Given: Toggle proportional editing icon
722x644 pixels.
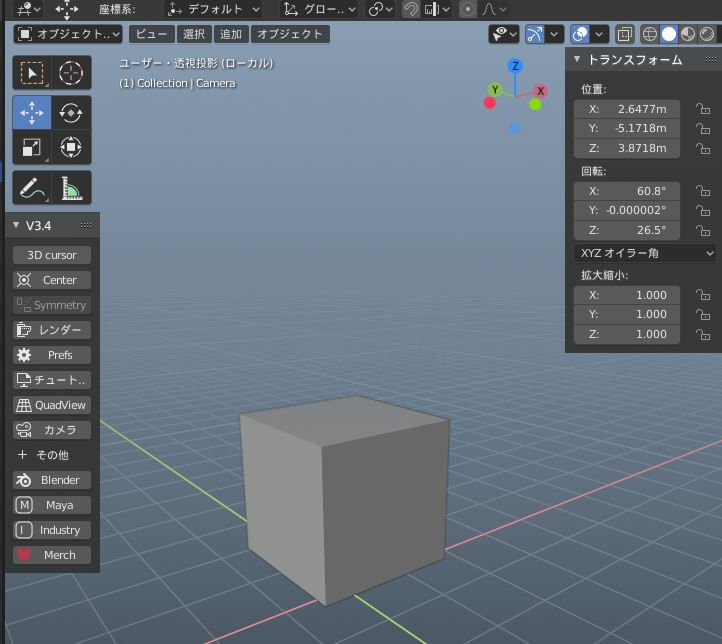Looking at the screenshot, I should tap(467, 9).
